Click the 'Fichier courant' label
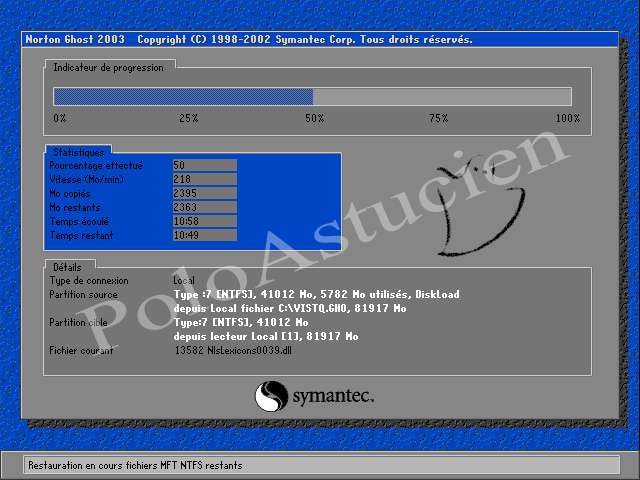The image size is (640, 480). 81,350
